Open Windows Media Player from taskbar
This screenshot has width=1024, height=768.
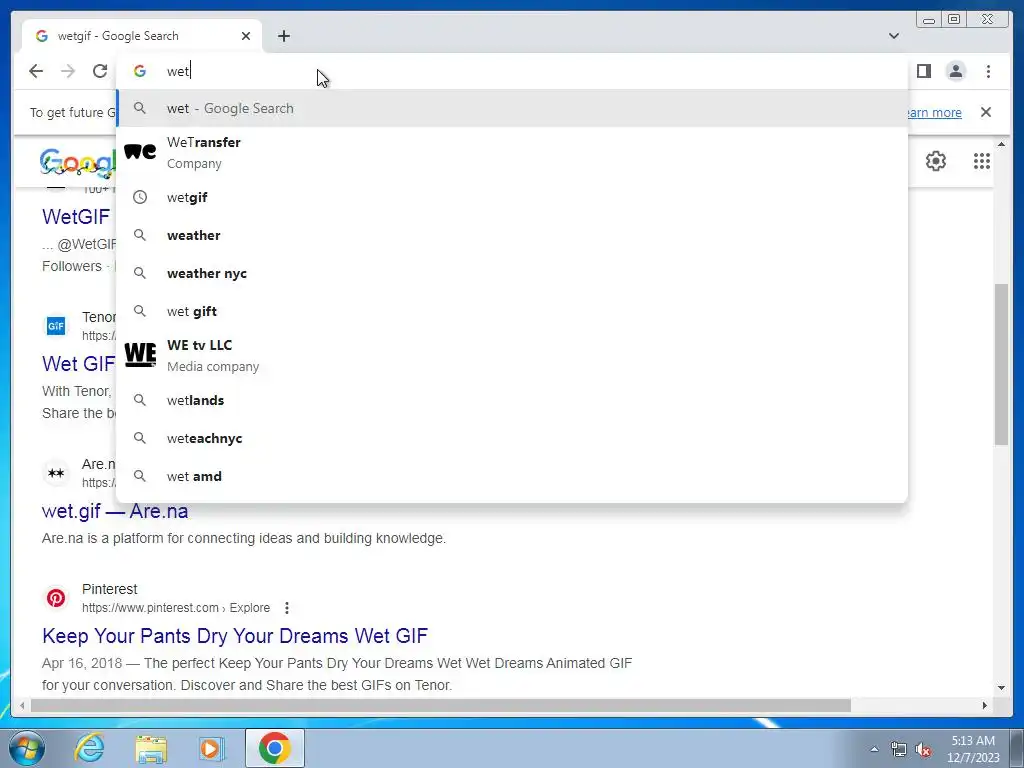(211, 748)
